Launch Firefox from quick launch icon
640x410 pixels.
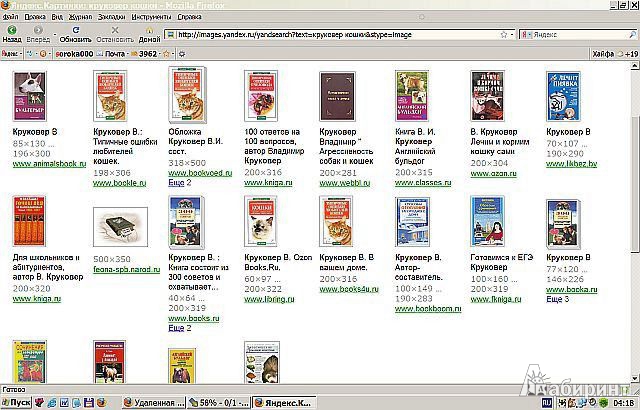[102, 403]
